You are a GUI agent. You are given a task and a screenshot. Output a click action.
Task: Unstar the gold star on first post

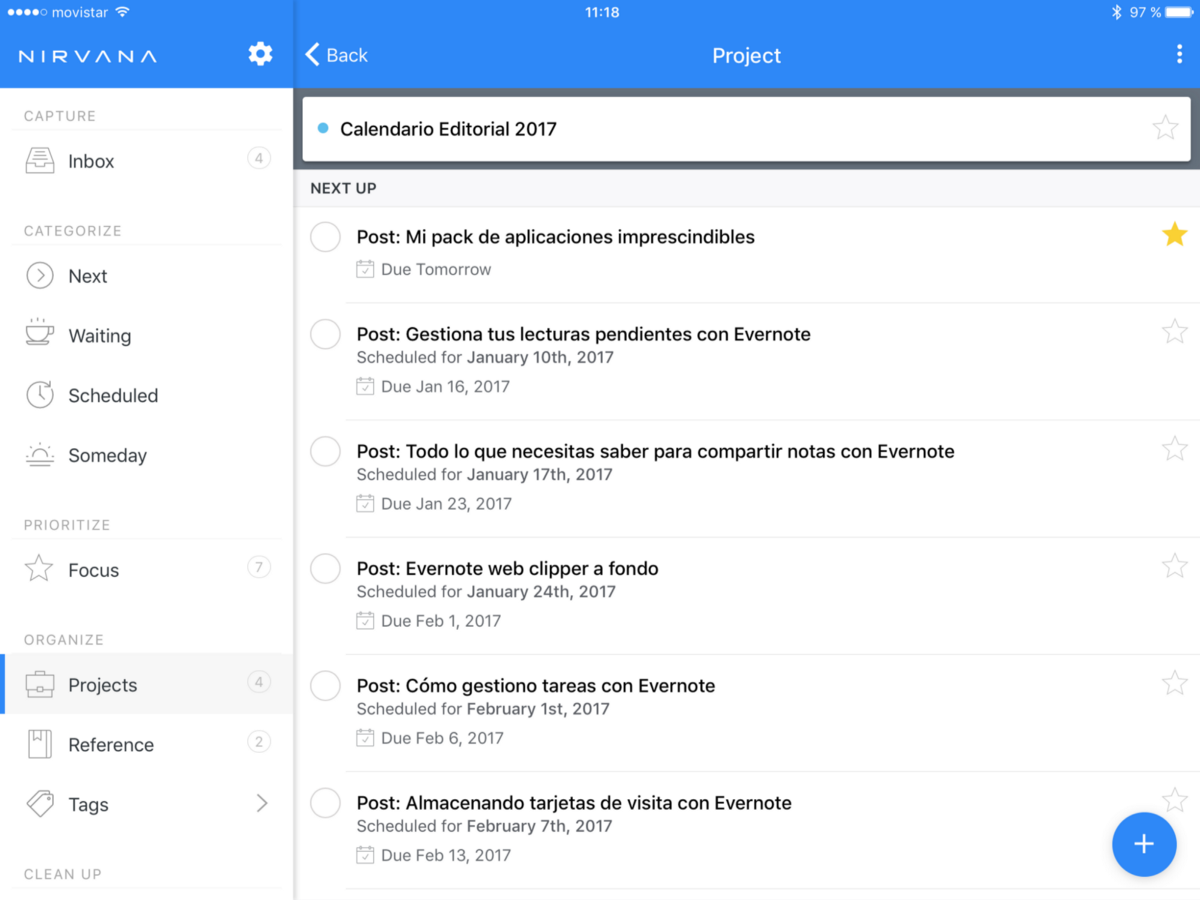(x=1174, y=235)
